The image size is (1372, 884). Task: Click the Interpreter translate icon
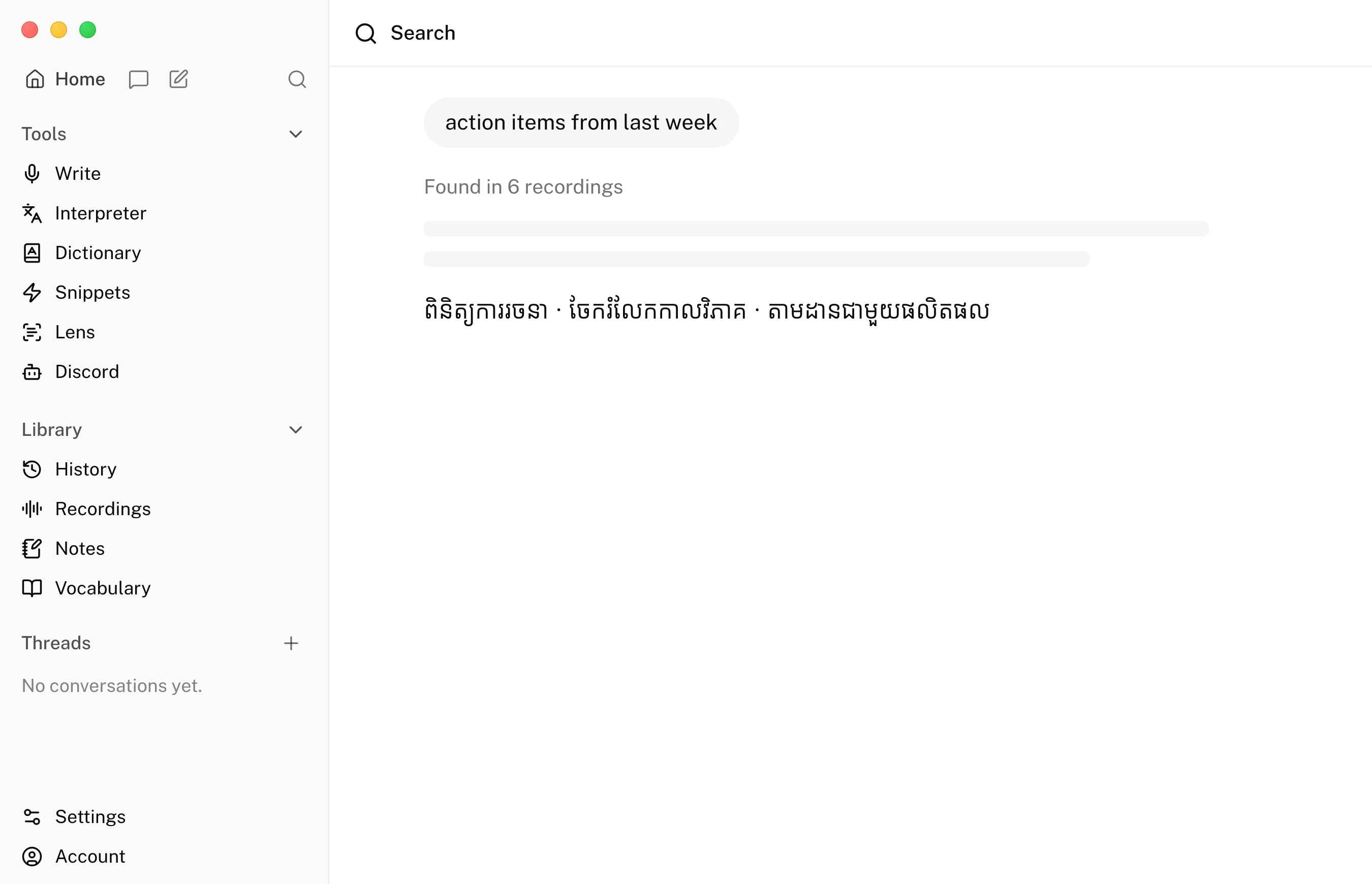(x=32, y=213)
